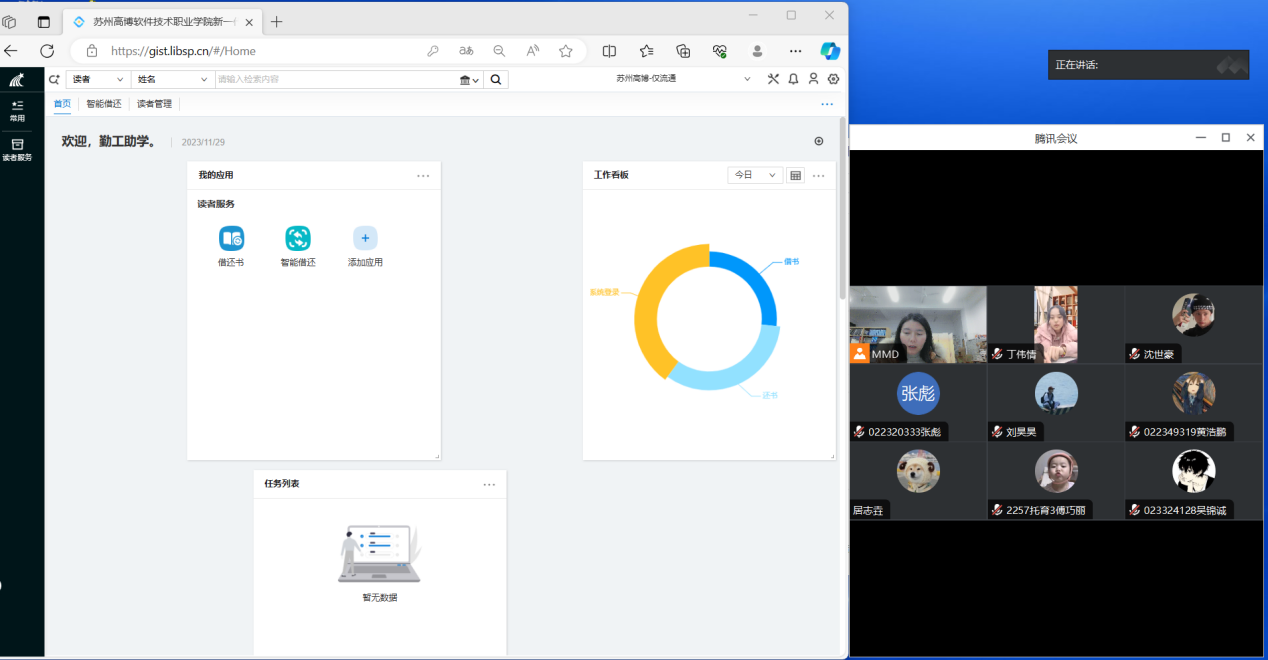This screenshot has height=660, width=1268.
Task: Launch the 智能借还 app icon
Action: [x=298, y=239]
